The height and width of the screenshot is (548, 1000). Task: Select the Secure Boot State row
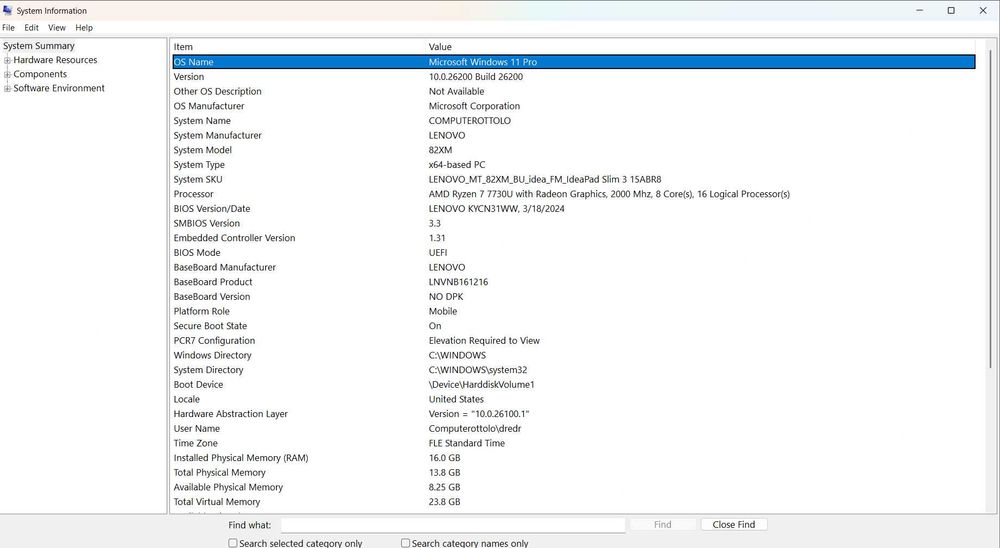[x=574, y=326]
